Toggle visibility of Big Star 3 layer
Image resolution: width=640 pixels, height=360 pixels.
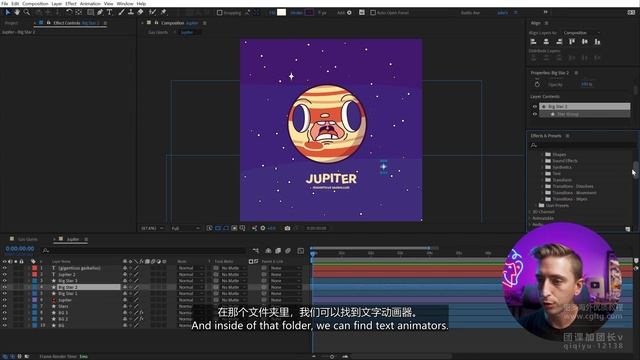click(4, 281)
